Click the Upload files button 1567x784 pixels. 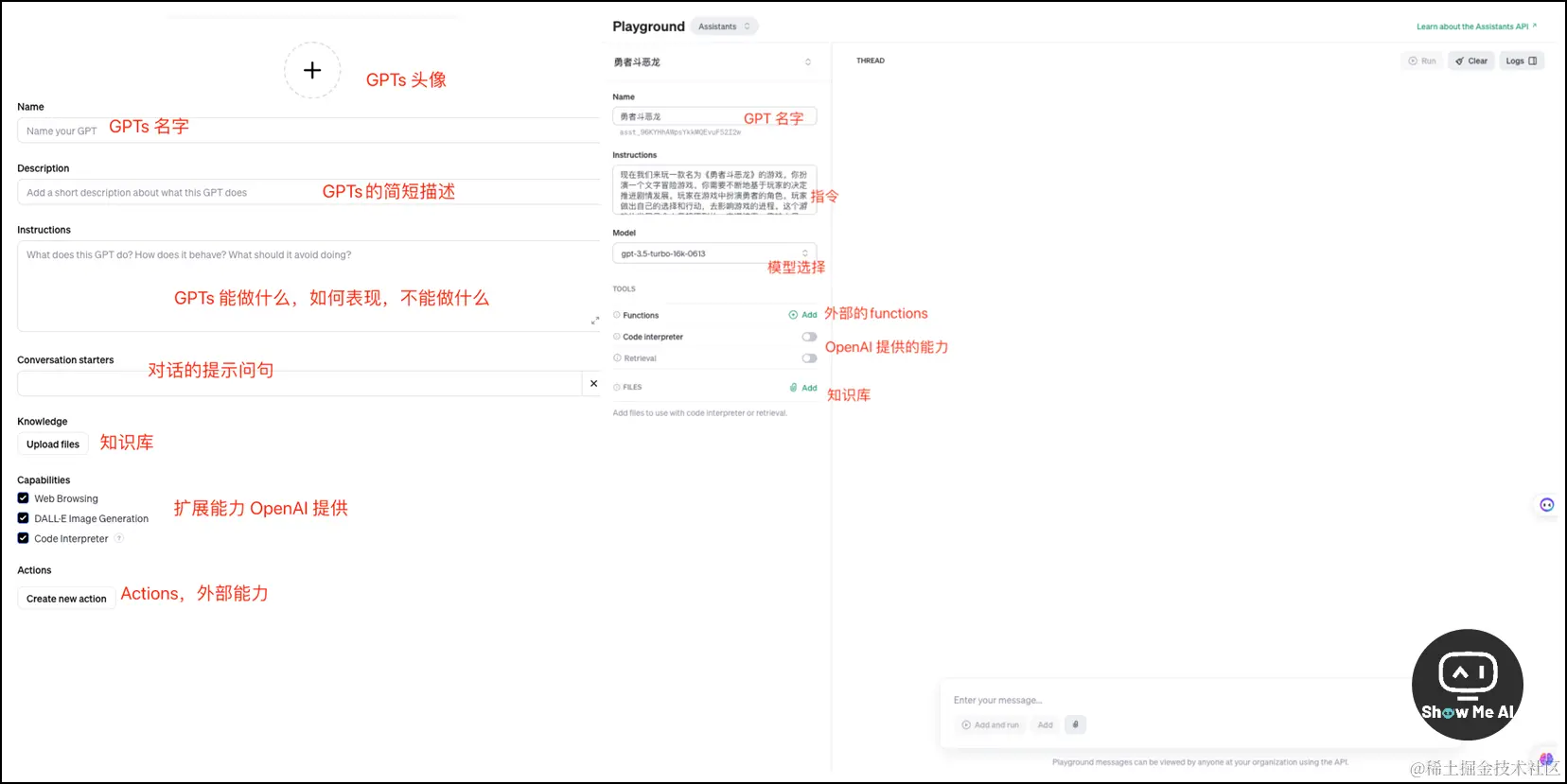[53, 444]
